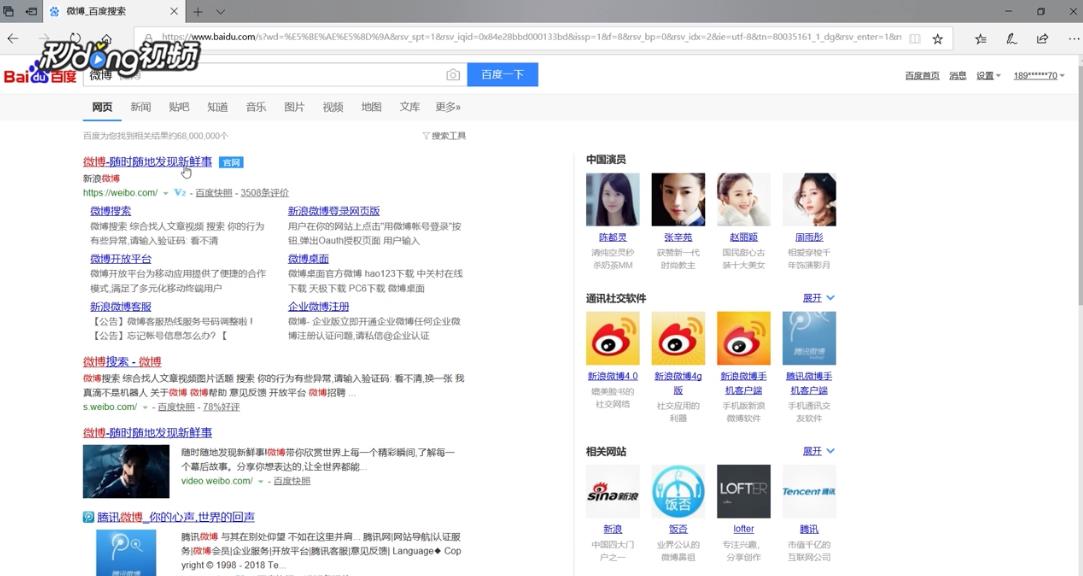Image resolution: width=1083 pixels, height=576 pixels.
Task: Switch to the 音乐 tab
Action: [256, 107]
